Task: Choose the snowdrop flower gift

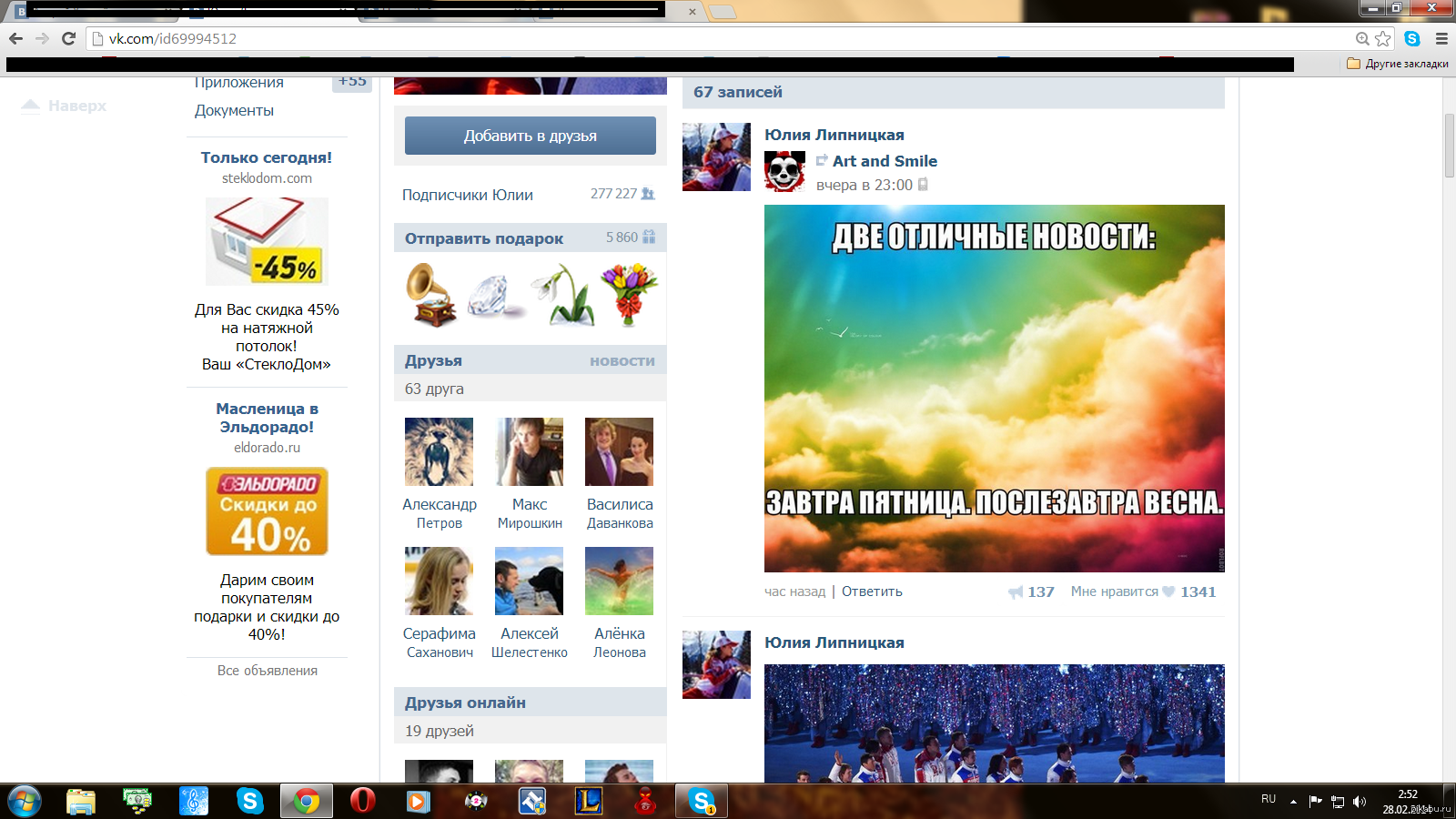Action: click(x=562, y=295)
